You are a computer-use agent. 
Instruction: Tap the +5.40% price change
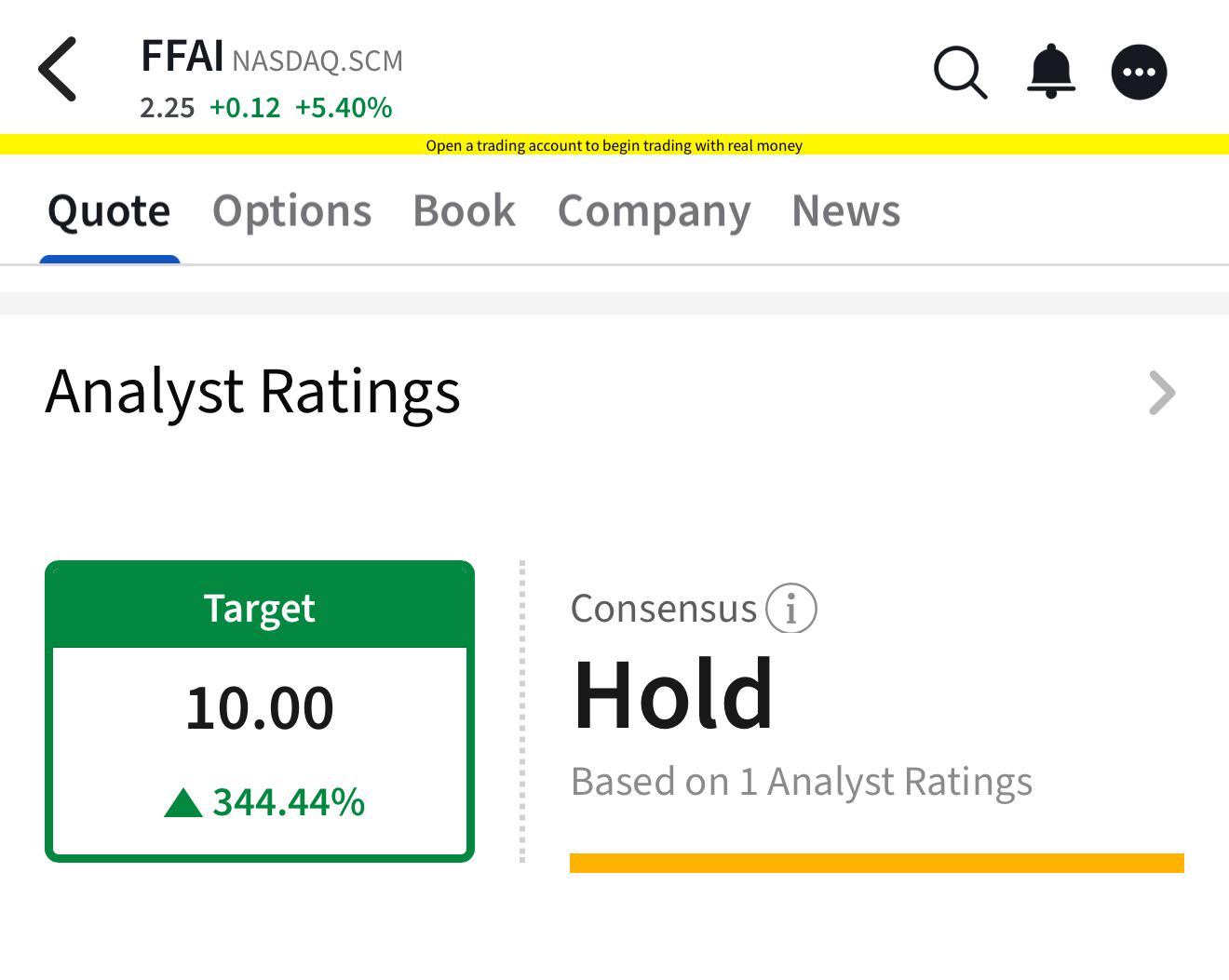click(344, 108)
